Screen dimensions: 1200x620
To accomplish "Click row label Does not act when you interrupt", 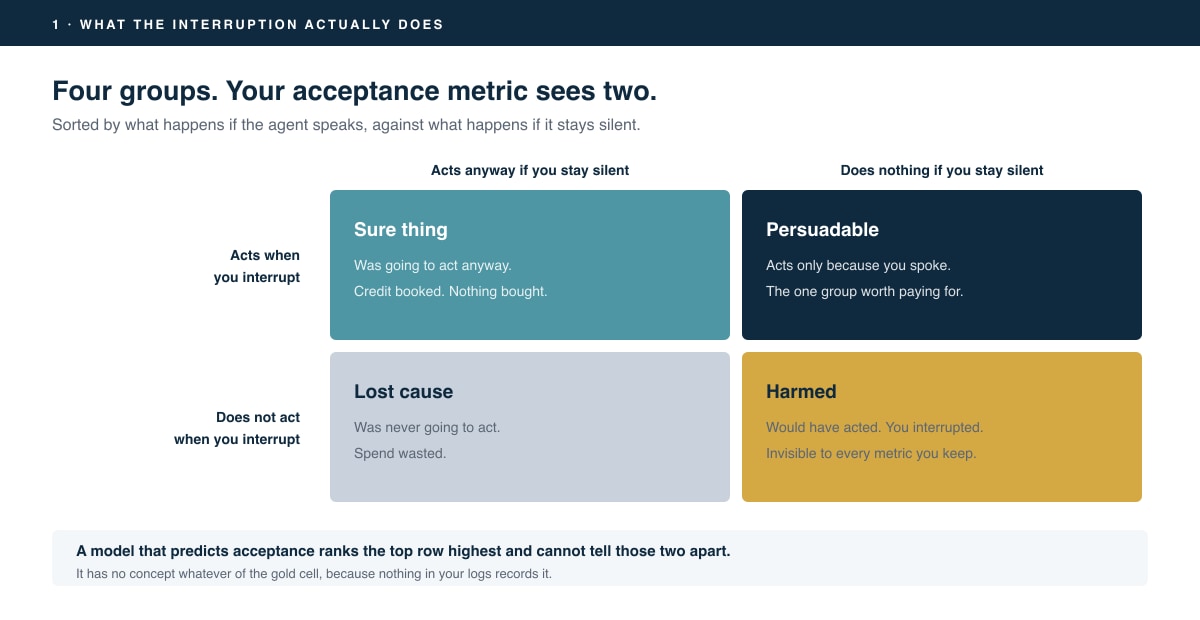I will [237, 428].
